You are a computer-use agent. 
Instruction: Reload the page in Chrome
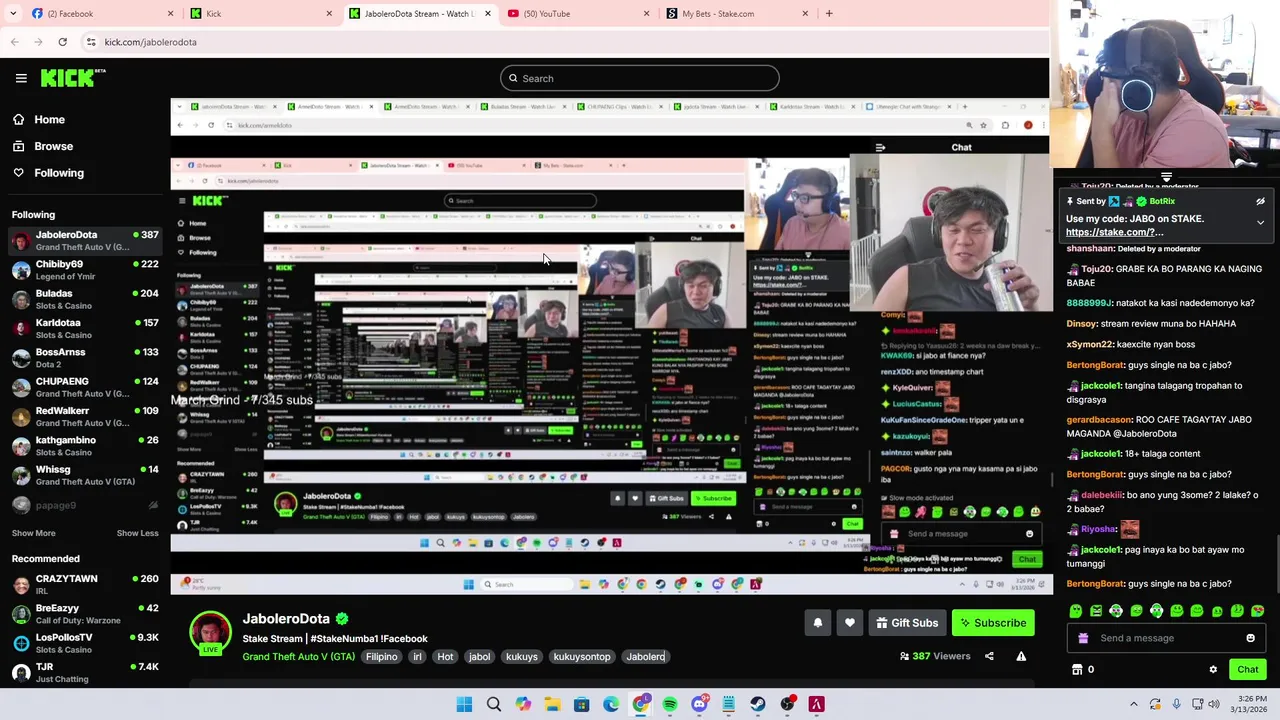tap(62, 42)
